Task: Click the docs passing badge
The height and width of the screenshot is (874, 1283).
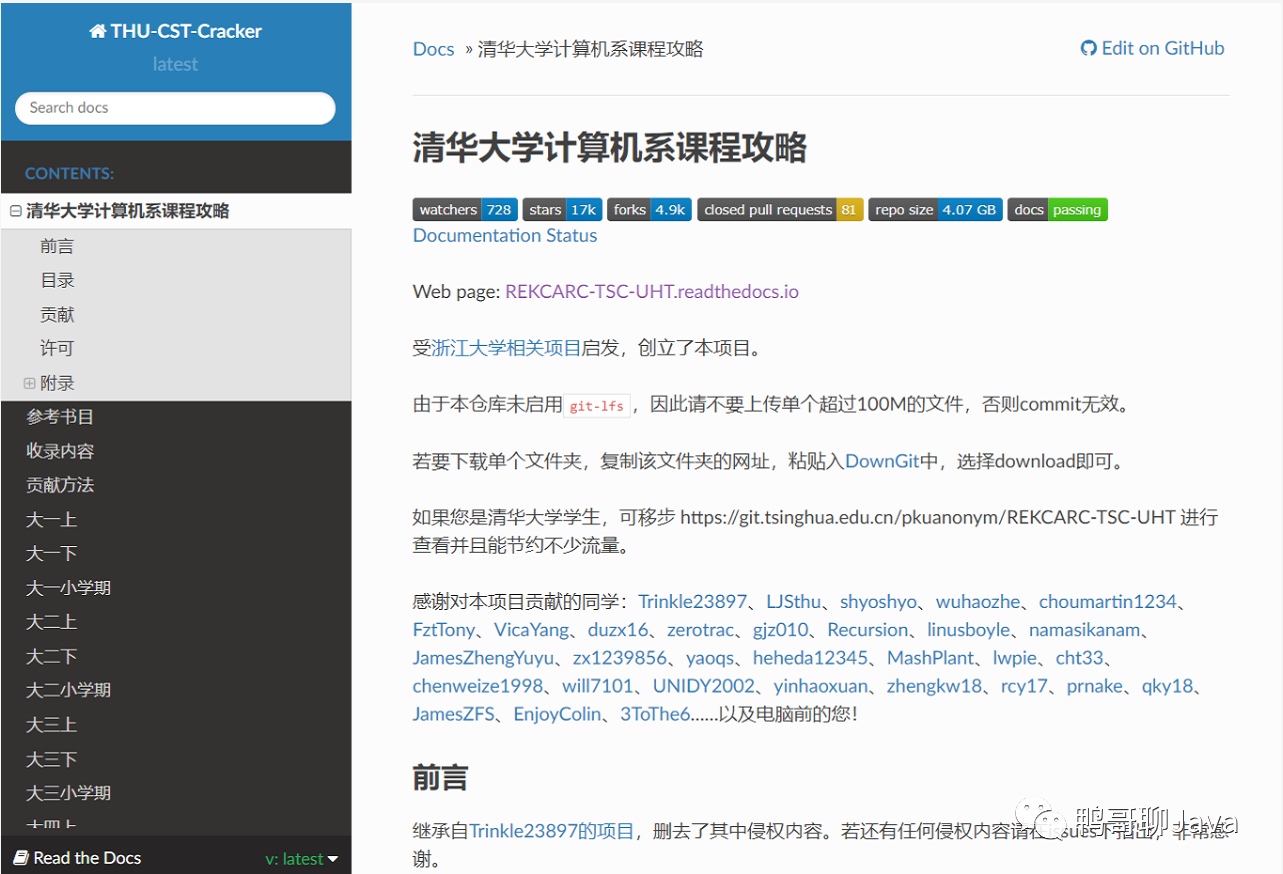Action: (1057, 209)
